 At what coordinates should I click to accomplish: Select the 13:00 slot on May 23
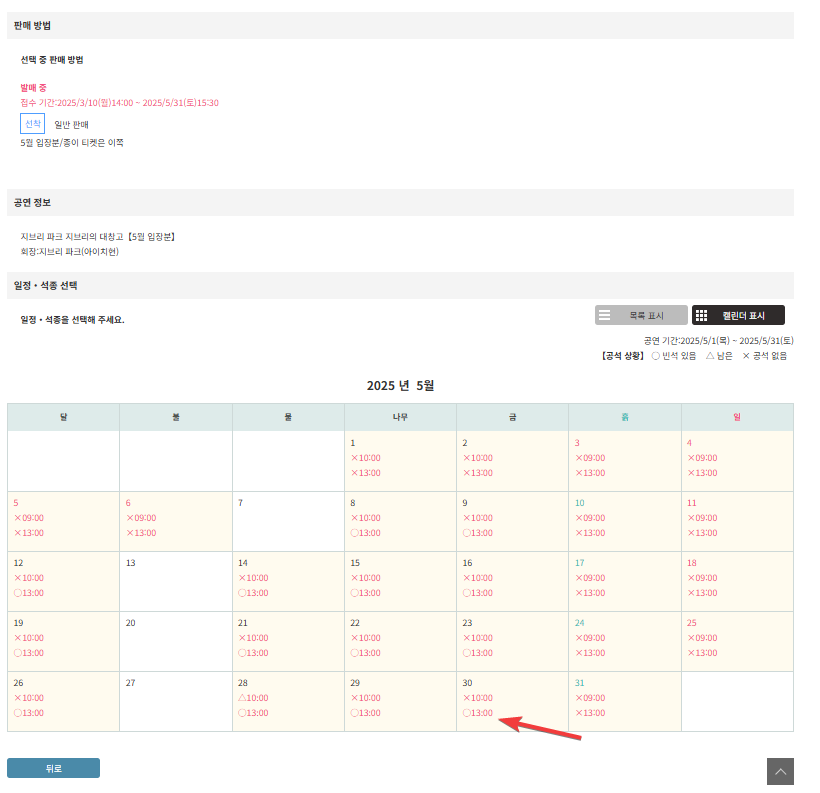click(x=478, y=652)
